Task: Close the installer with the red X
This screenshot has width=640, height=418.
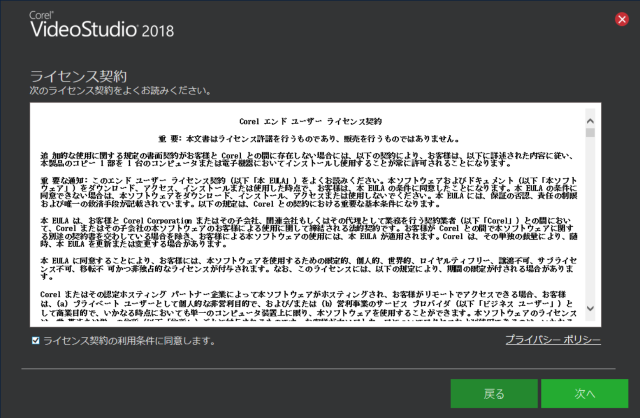Action: click(622, 19)
